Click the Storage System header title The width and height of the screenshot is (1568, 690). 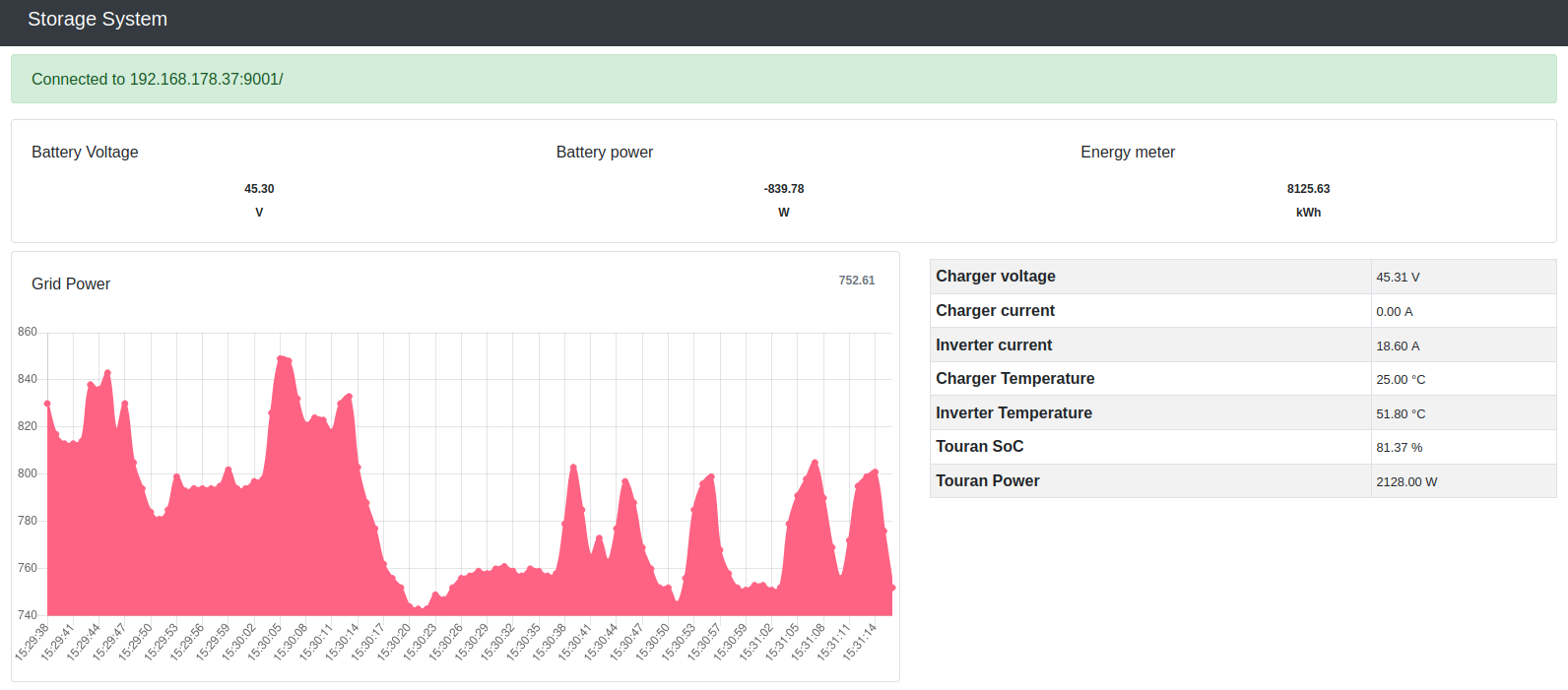(x=98, y=20)
